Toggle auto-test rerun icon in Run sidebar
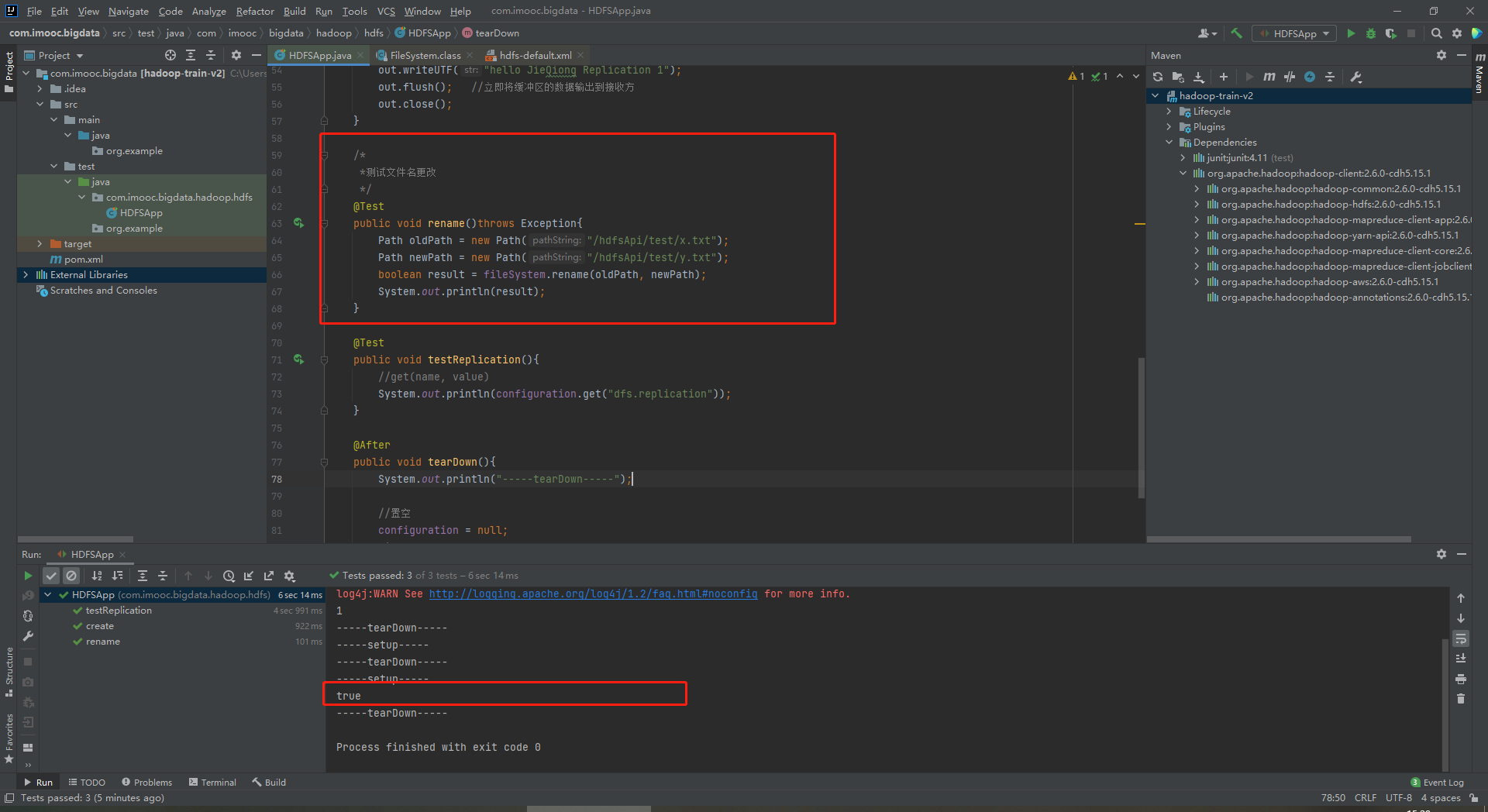Viewport: 1488px width, 812px height. point(28,616)
